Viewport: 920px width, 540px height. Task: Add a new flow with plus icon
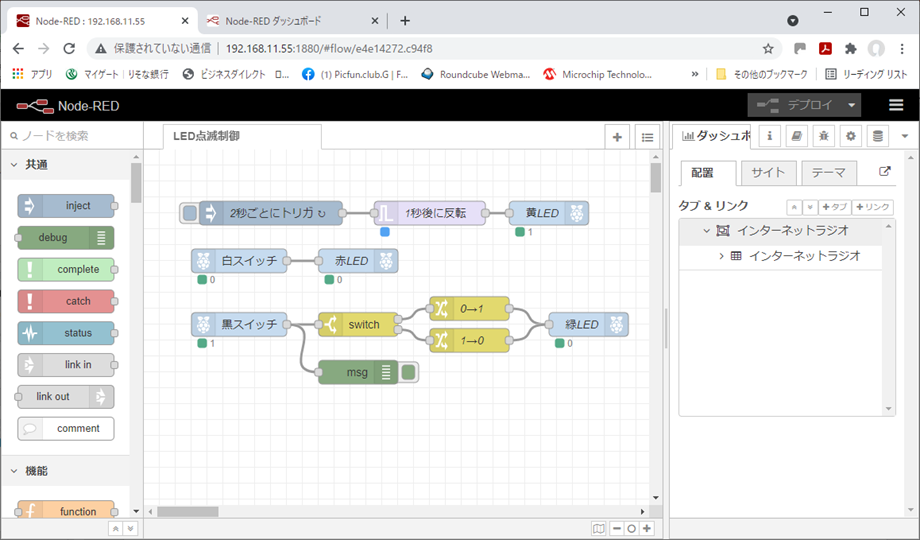click(617, 137)
